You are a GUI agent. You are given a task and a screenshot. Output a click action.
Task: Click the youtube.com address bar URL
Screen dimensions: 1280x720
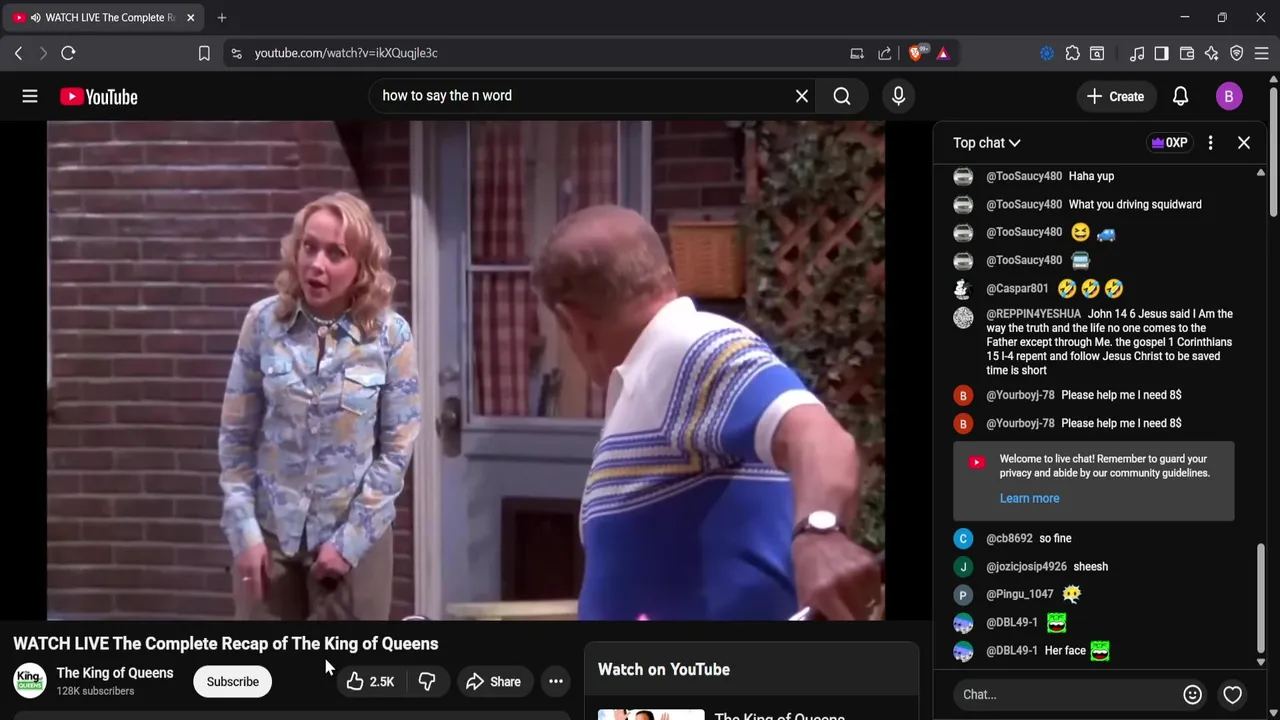tap(346, 53)
